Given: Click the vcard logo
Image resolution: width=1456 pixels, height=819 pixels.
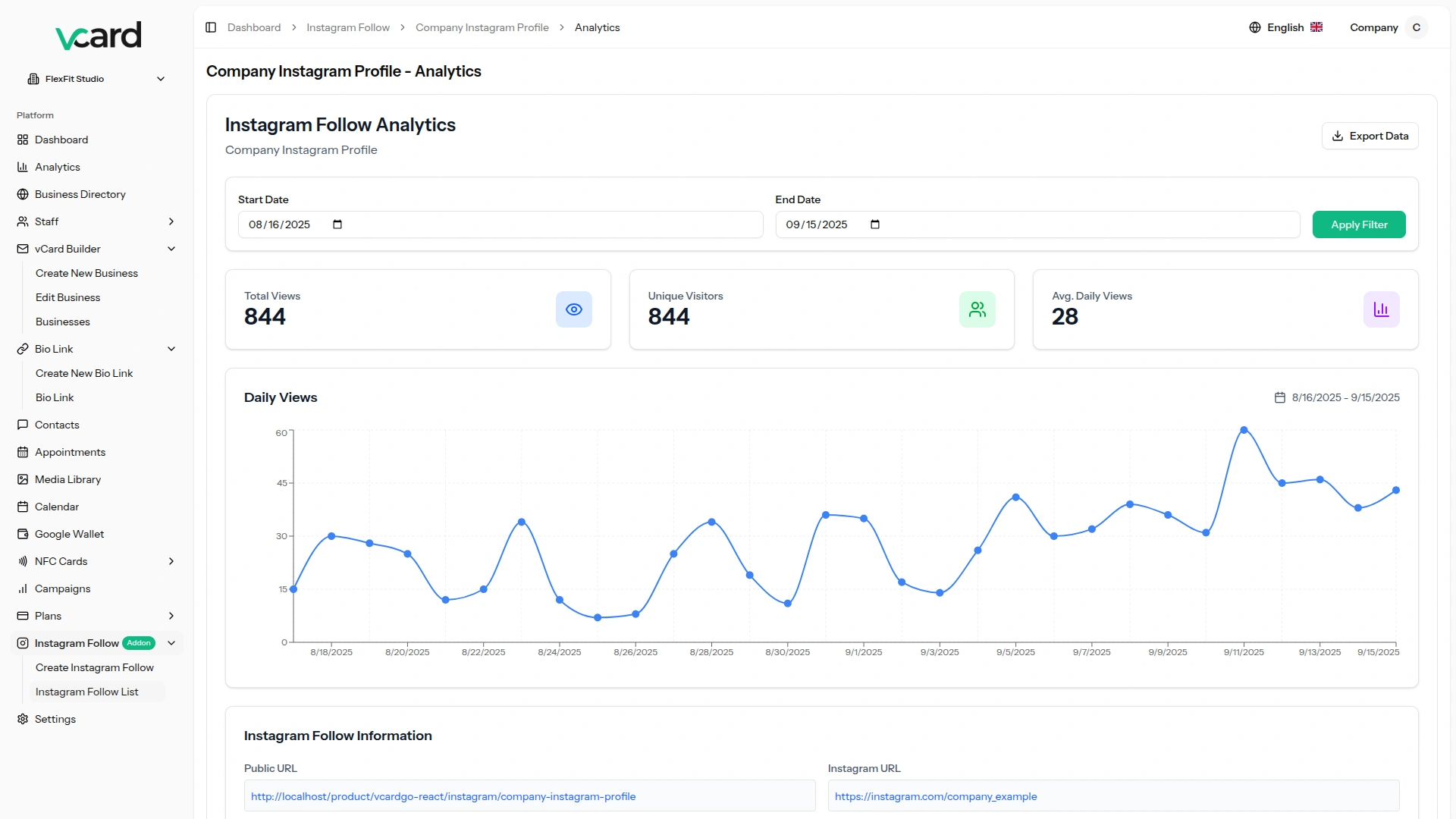Looking at the screenshot, I should (98, 36).
